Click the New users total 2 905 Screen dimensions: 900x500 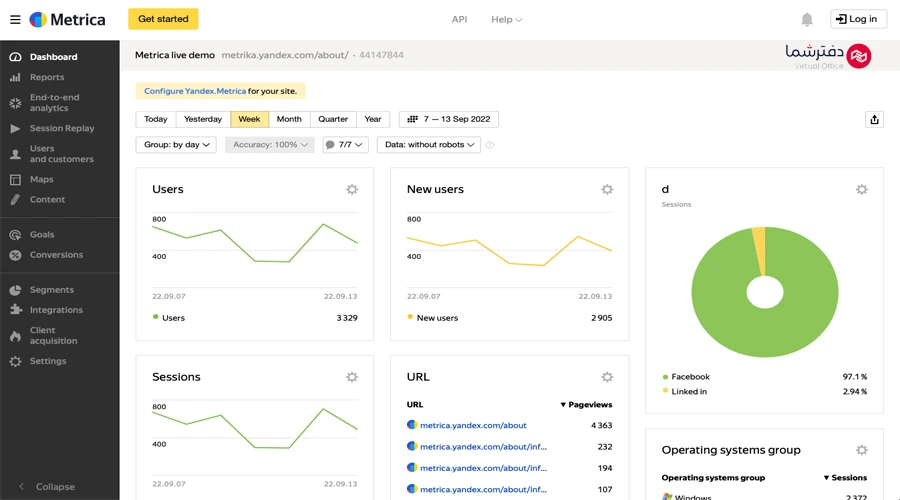point(602,318)
